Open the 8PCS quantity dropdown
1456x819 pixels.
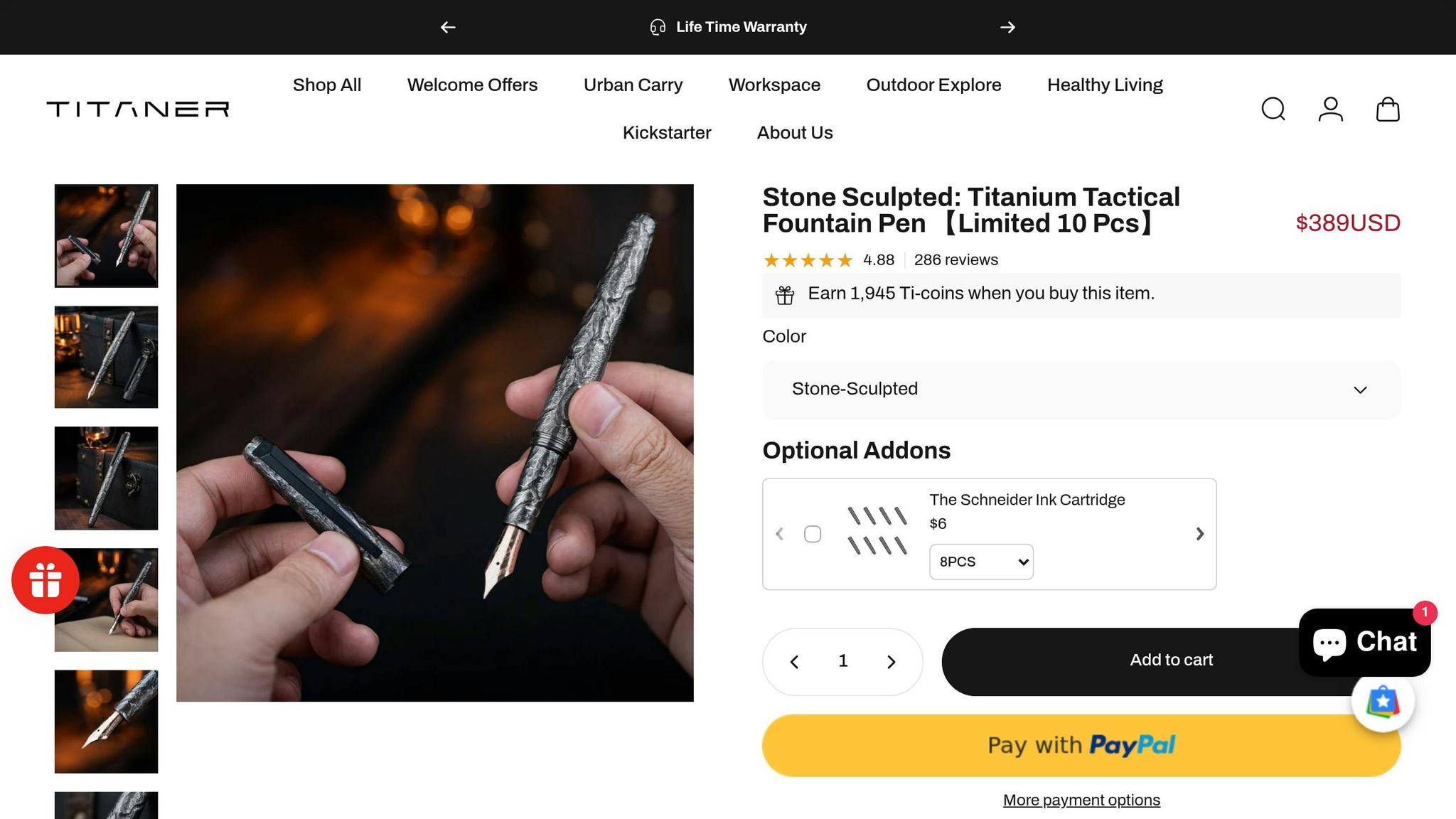click(x=981, y=562)
